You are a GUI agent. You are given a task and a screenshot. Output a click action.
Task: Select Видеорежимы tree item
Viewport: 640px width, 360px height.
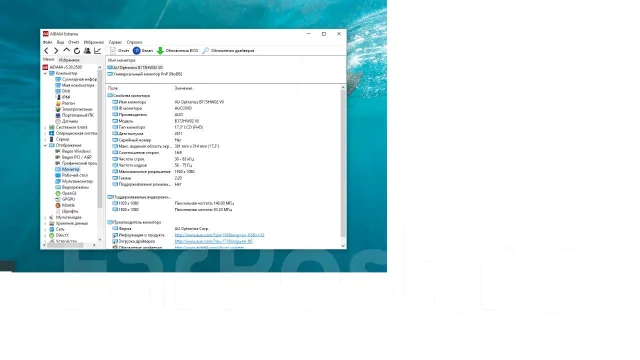point(72,187)
